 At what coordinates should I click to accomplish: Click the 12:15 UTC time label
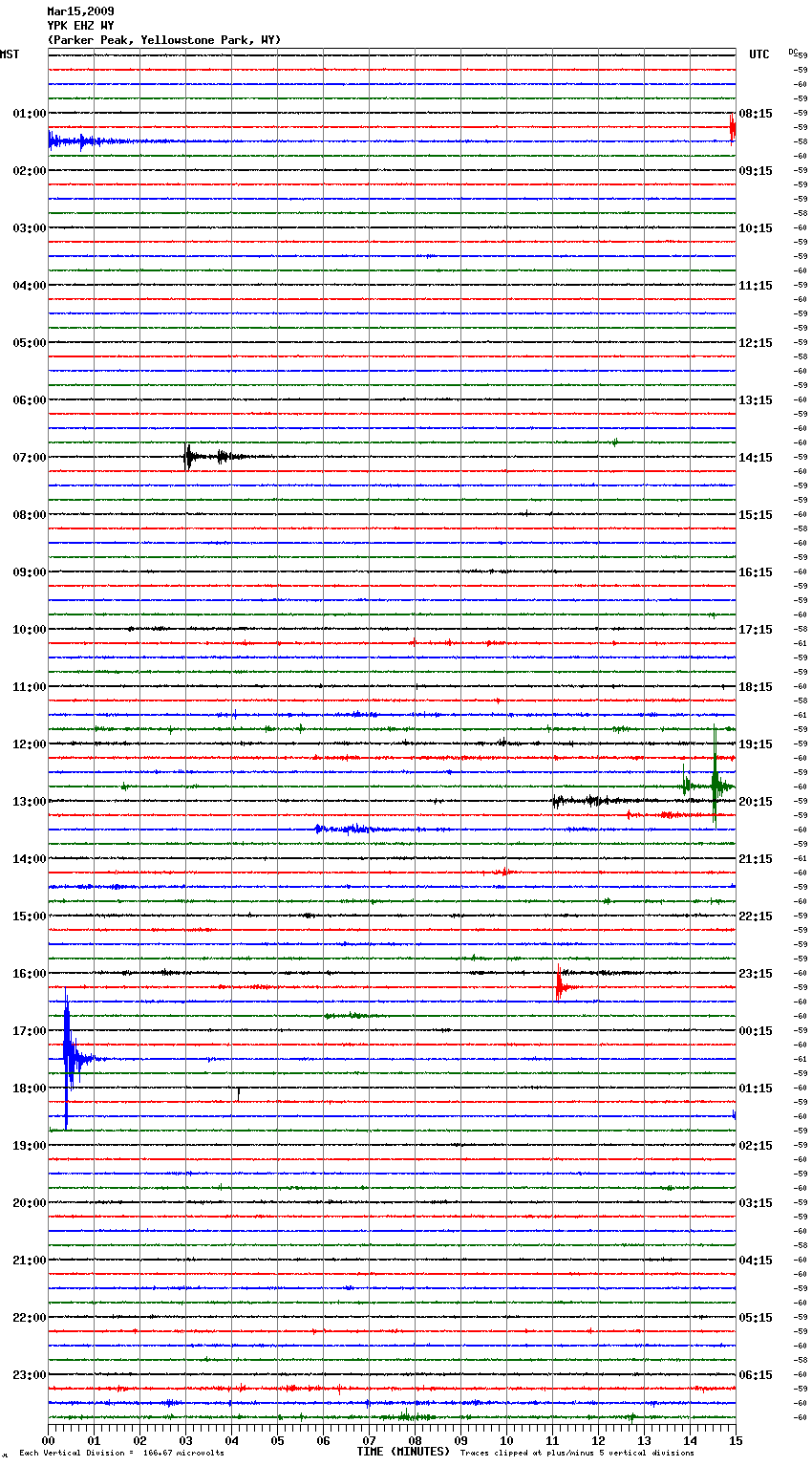[x=756, y=343]
